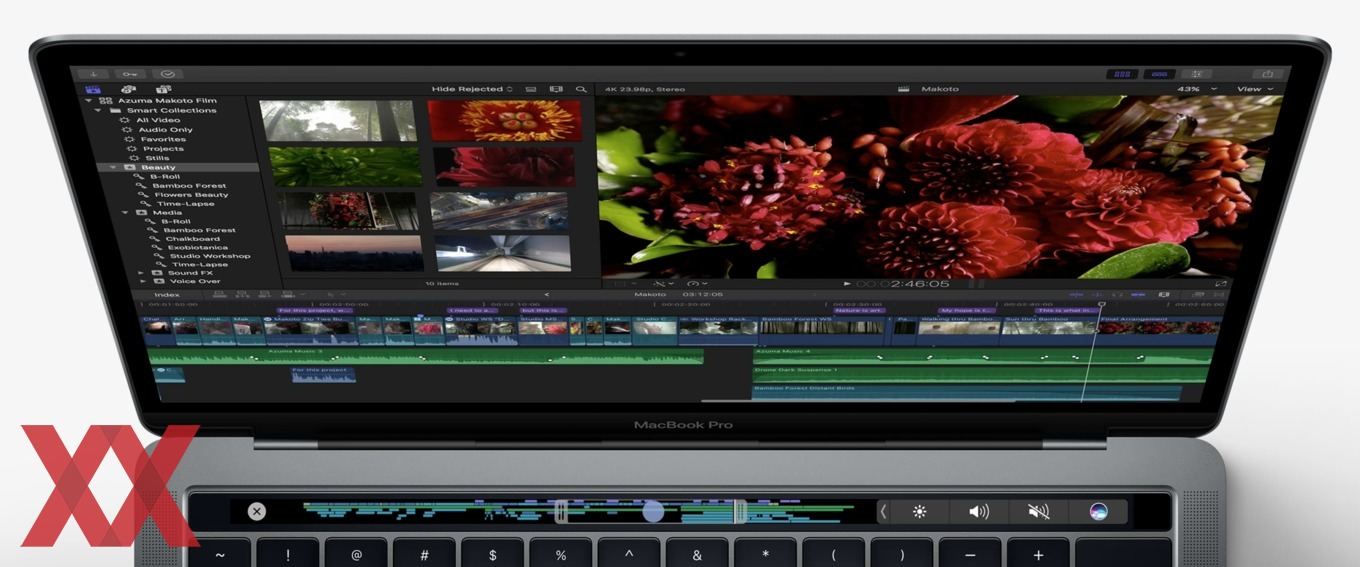1360x567 pixels.
Task: Collapse the Smart Collections folder
Action: [x=98, y=110]
